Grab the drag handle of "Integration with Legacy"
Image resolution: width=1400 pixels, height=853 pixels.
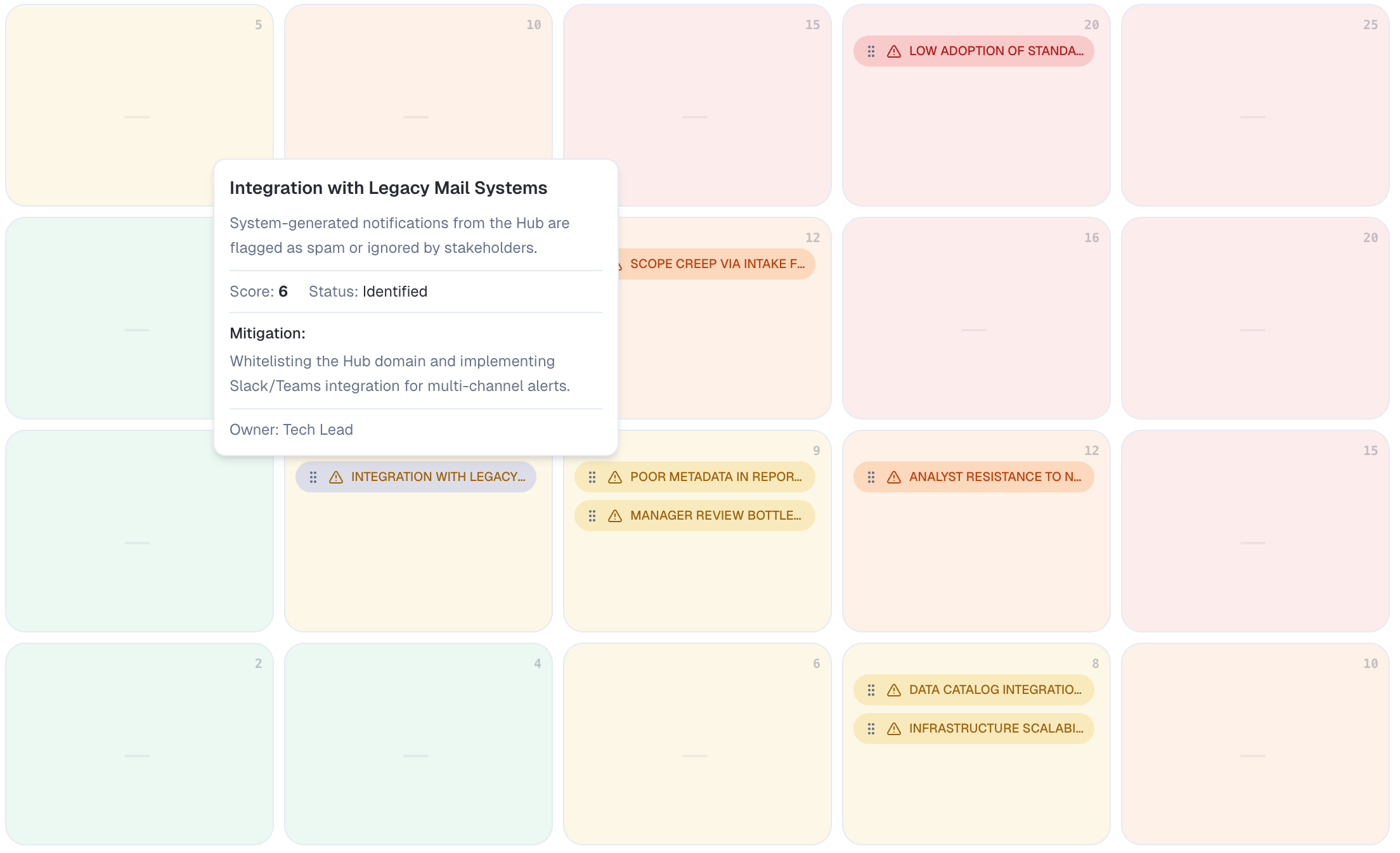click(313, 477)
